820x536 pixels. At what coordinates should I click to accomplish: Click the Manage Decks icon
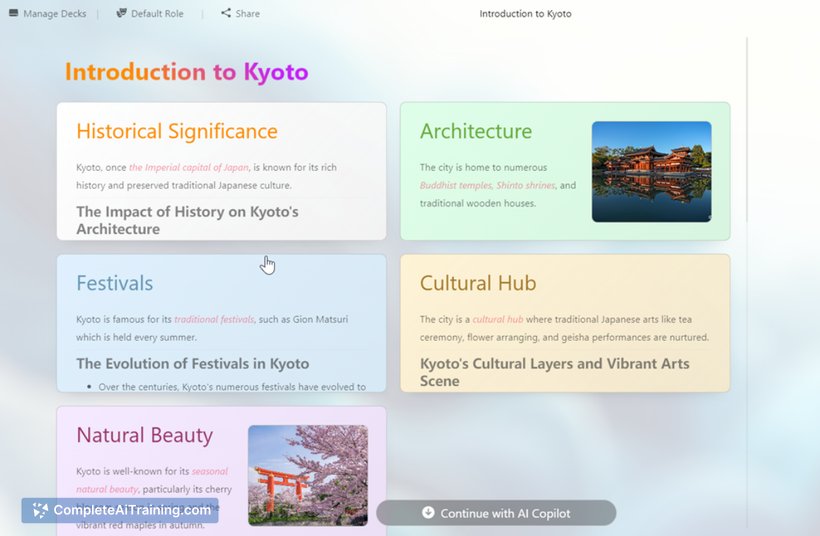[x=14, y=13]
